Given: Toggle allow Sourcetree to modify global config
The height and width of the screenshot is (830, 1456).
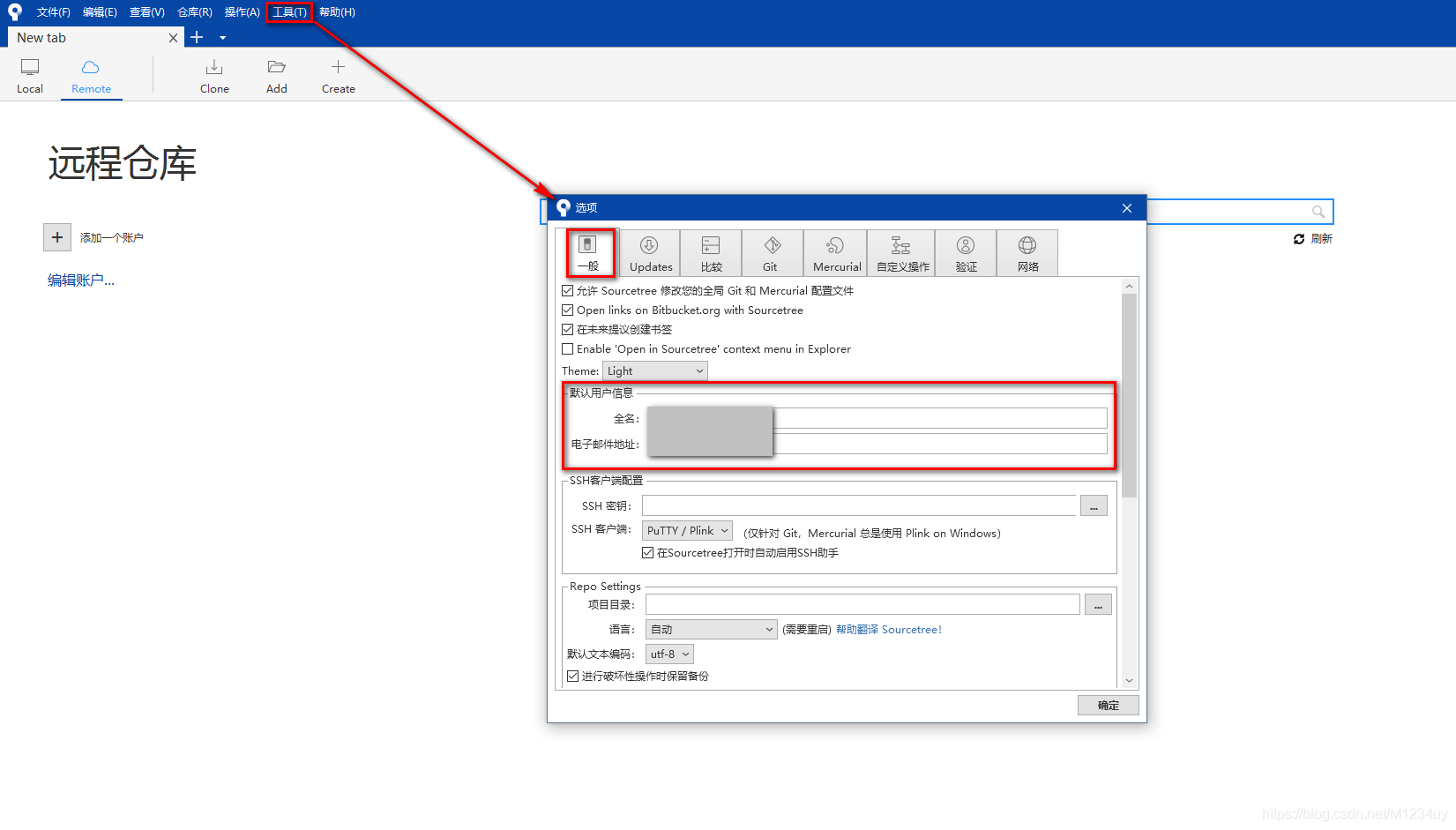Looking at the screenshot, I should (x=568, y=290).
